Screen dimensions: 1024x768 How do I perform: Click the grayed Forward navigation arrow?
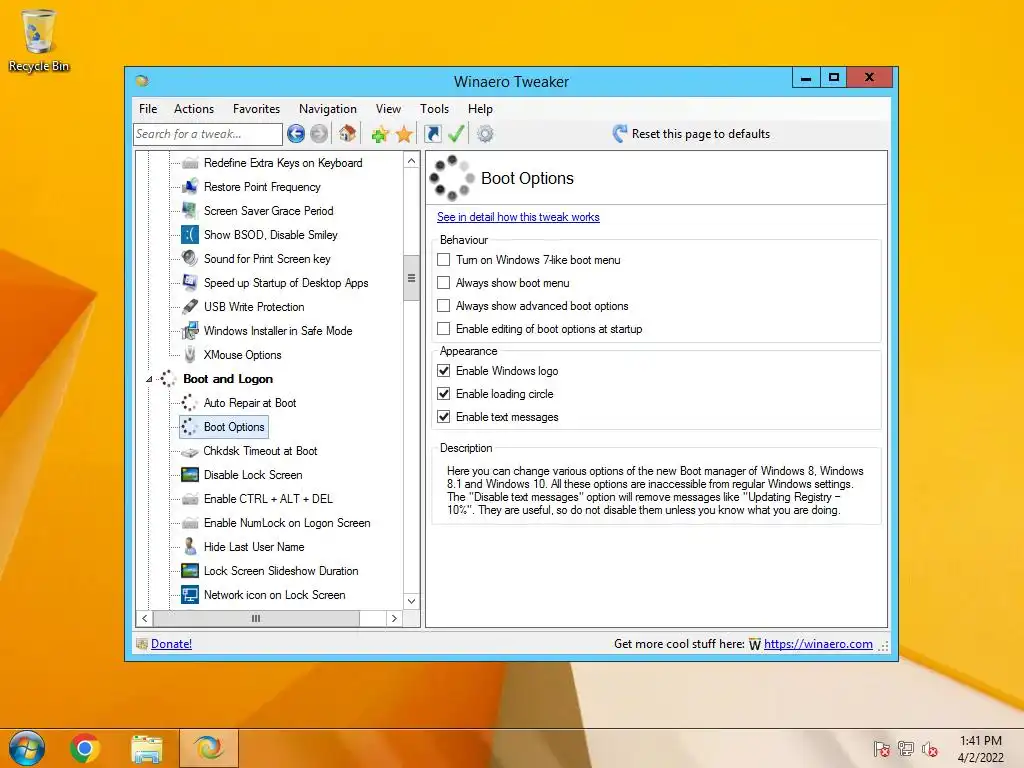[319, 134]
